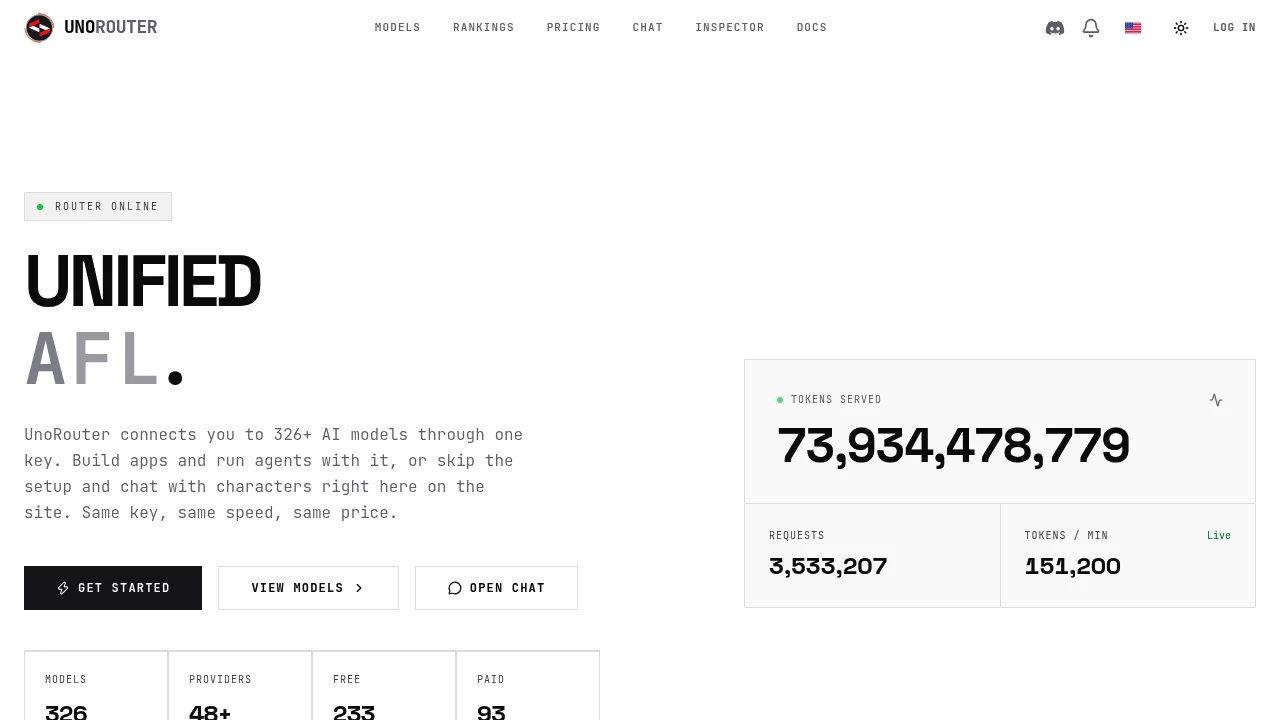
Task: Click the Tokens / Min value 151,200
Action: pyautogui.click(x=1073, y=567)
